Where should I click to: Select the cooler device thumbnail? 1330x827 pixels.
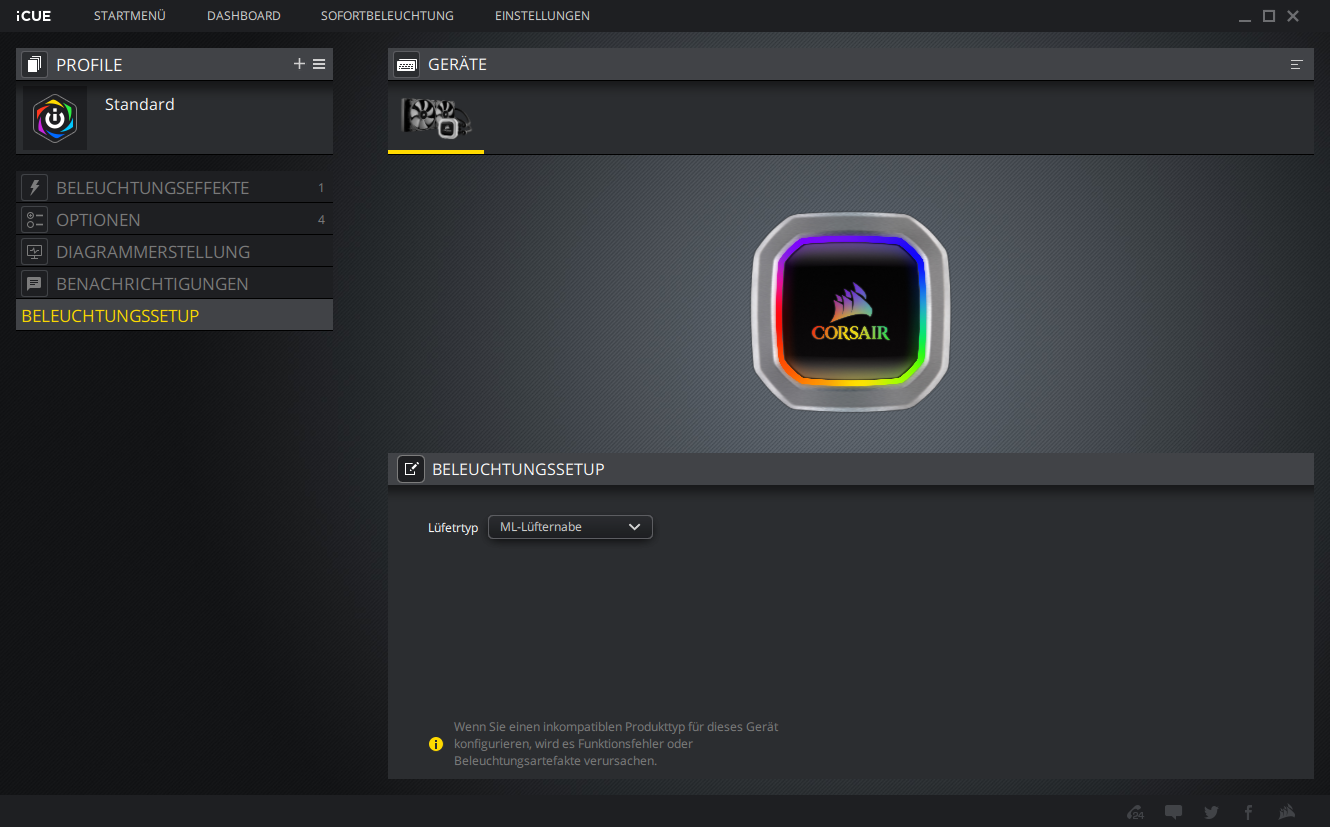pos(436,118)
